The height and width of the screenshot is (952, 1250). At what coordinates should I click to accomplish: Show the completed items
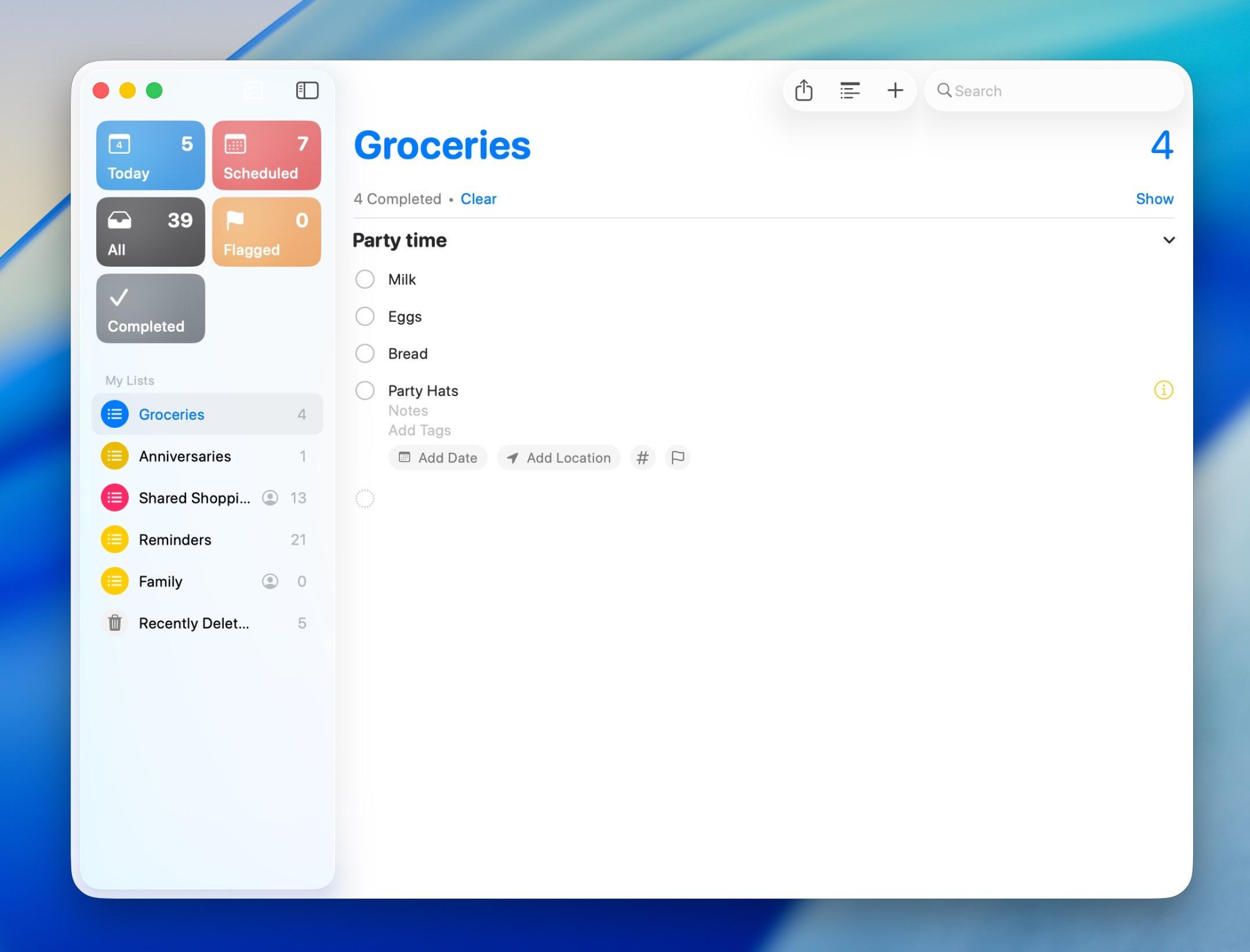(x=1154, y=199)
